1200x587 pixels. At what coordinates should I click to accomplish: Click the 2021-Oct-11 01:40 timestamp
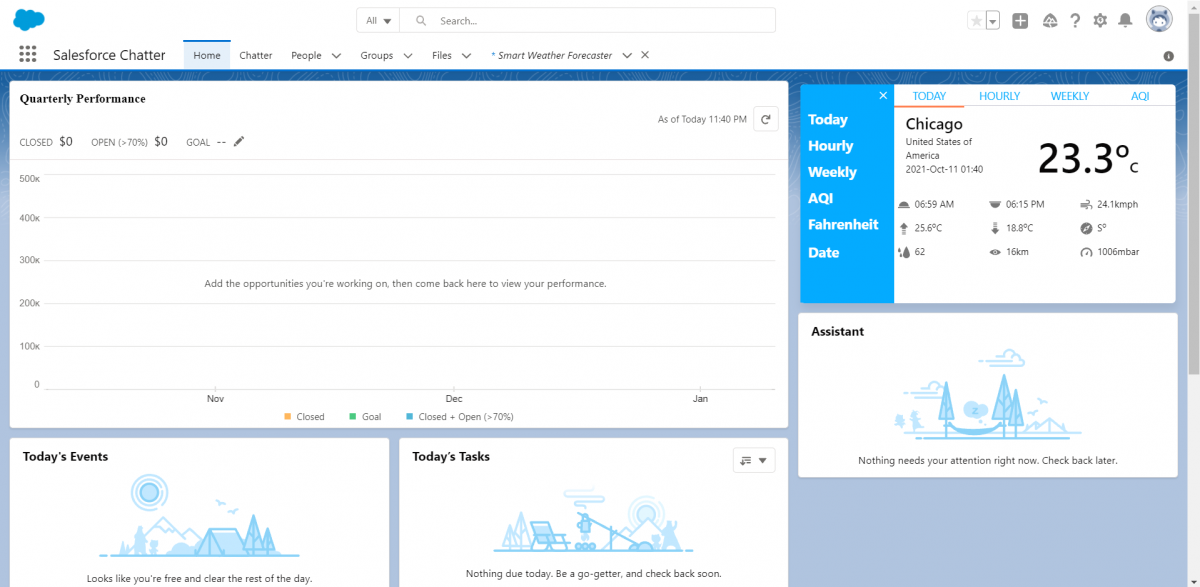944,170
